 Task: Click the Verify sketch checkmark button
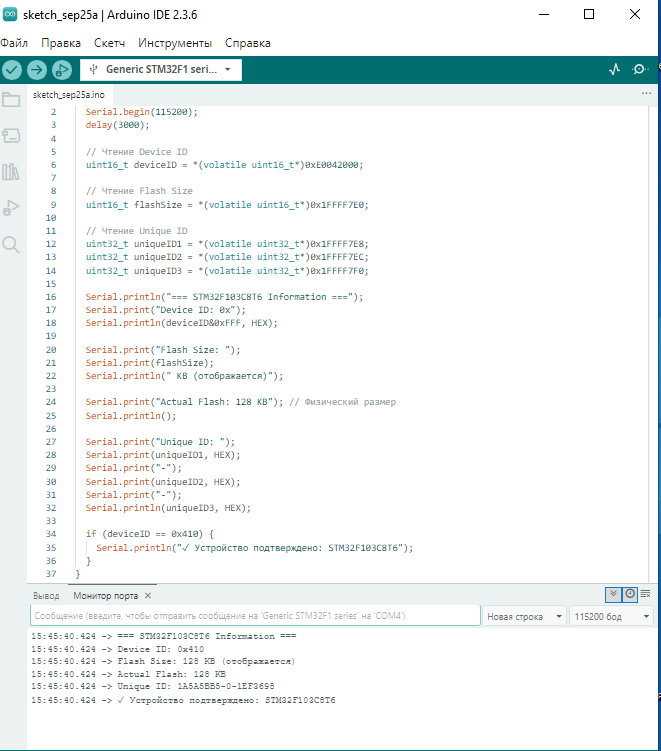[x=12, y=70]
